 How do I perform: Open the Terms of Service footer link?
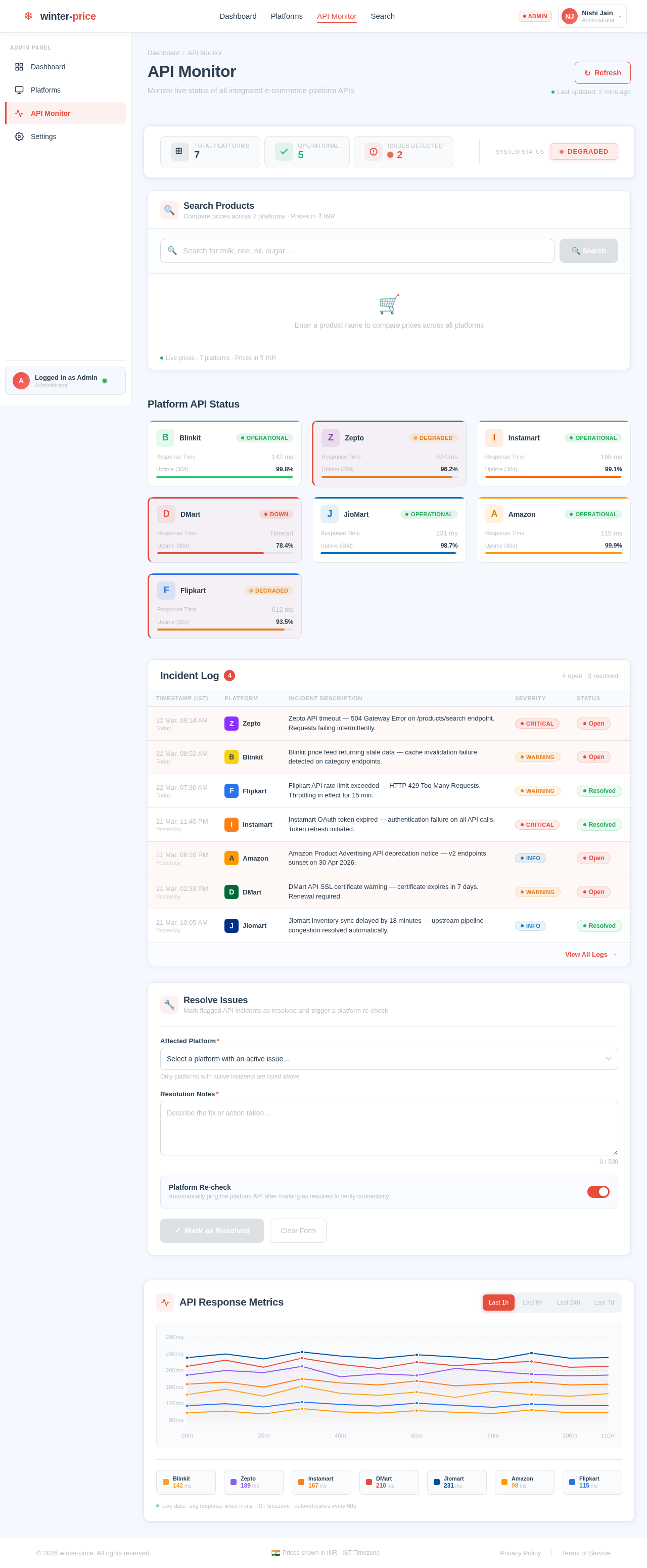586,1553
